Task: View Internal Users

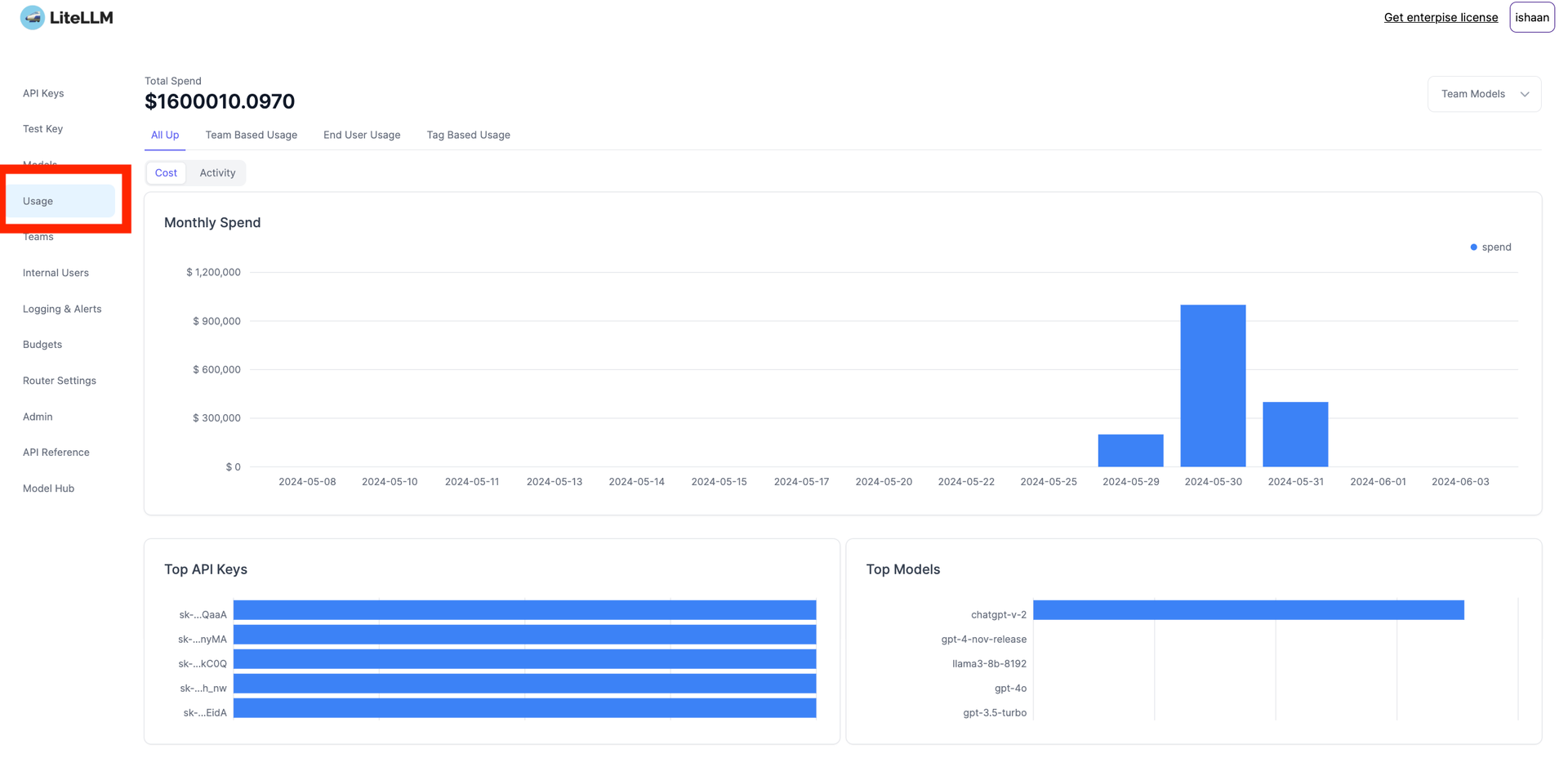Action: click(x=56, y=272)
